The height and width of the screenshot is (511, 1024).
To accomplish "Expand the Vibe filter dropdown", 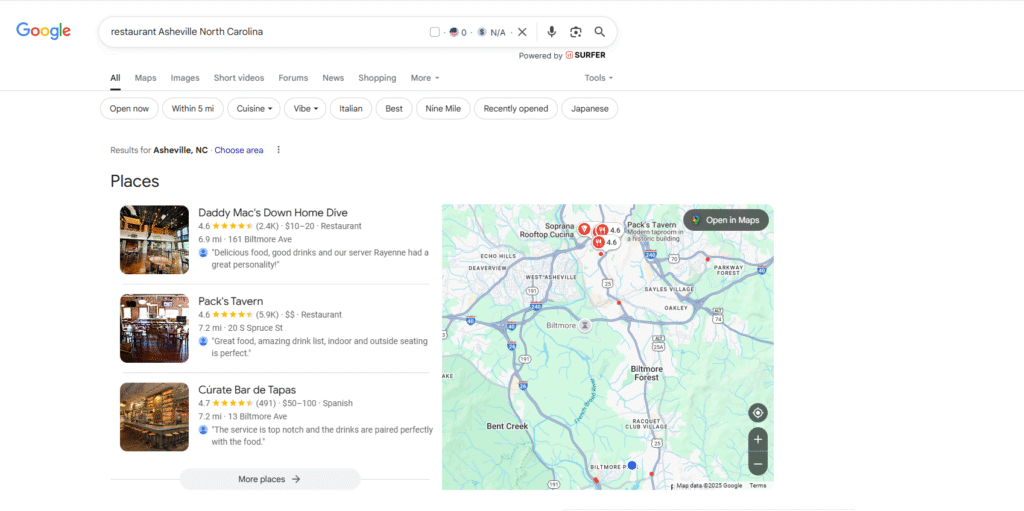I will (x=305, y=108).
